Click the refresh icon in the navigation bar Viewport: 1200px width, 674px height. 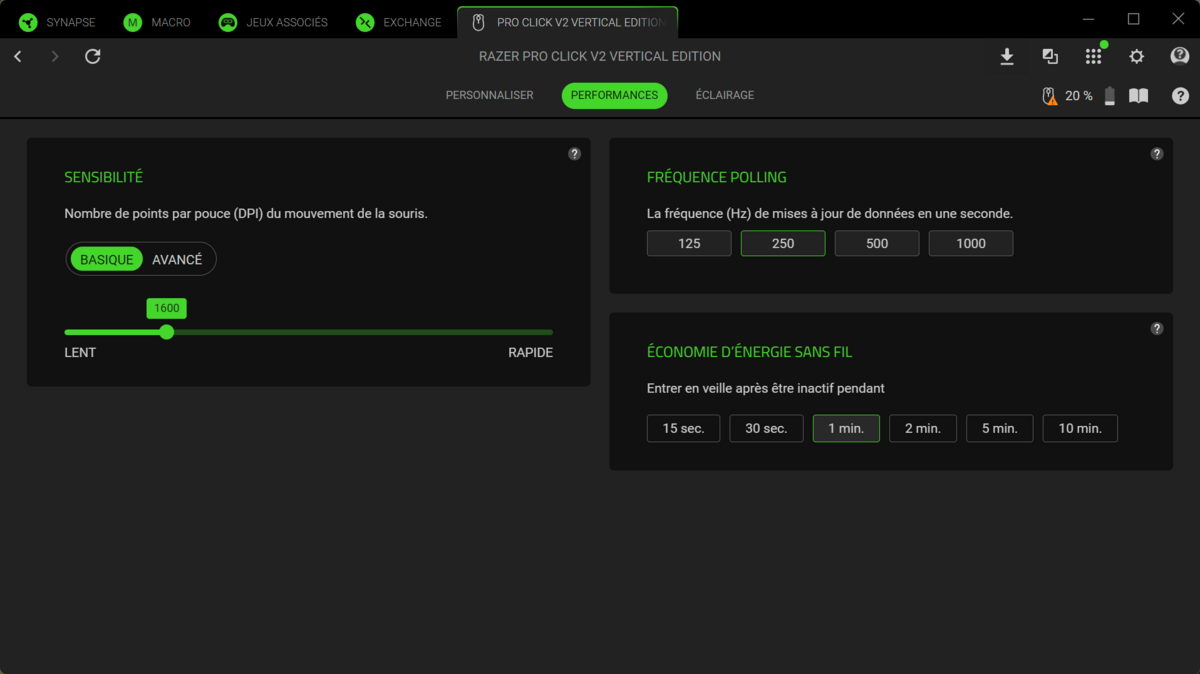click(x=93, y=57)
